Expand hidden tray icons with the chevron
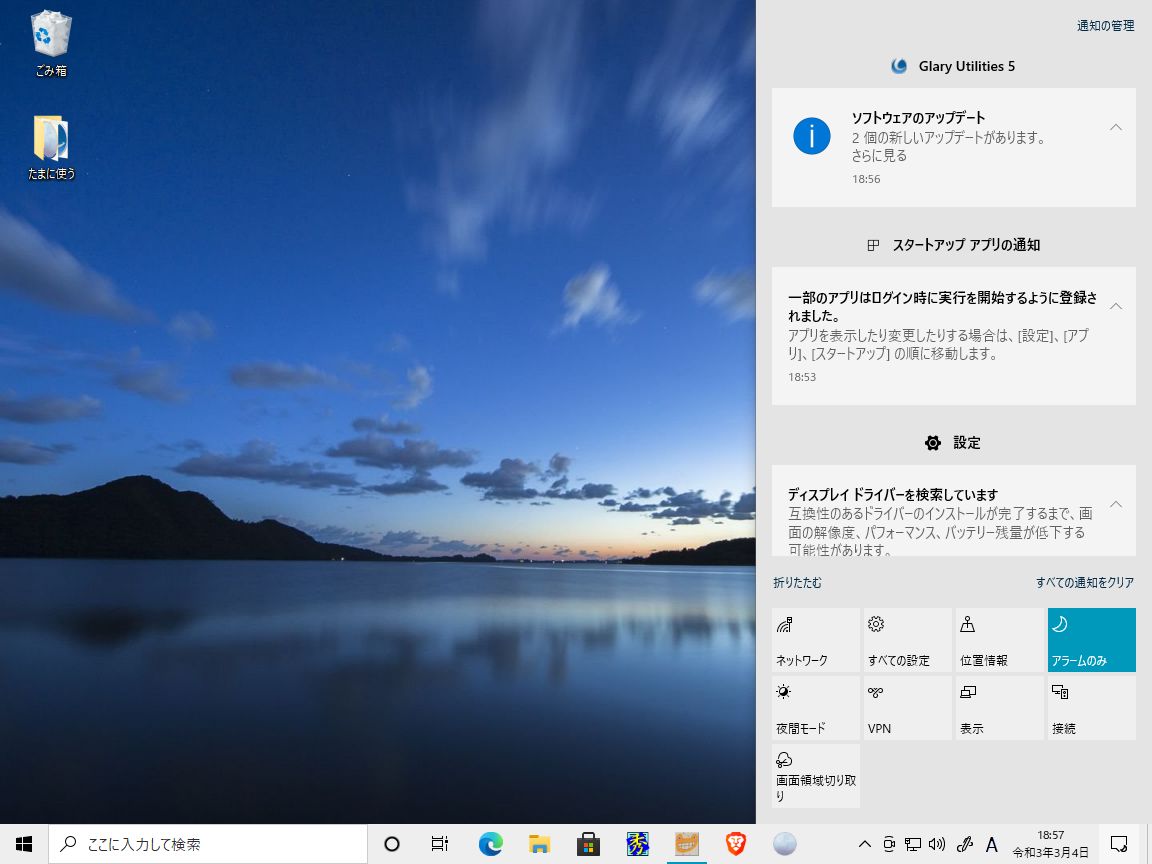This screenshot has width=1152, height=864. (864, 844)
